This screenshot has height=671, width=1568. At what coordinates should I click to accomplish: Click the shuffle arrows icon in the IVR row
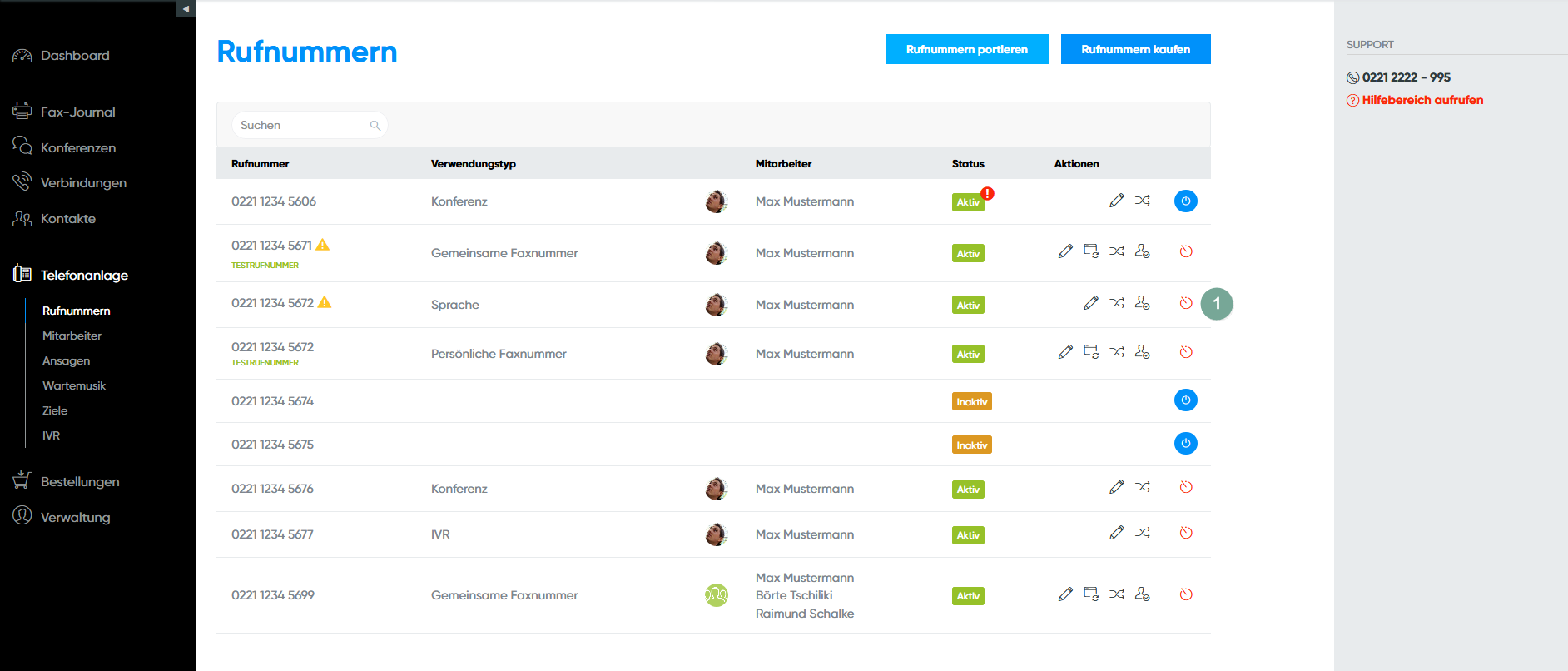point(1142,533)
